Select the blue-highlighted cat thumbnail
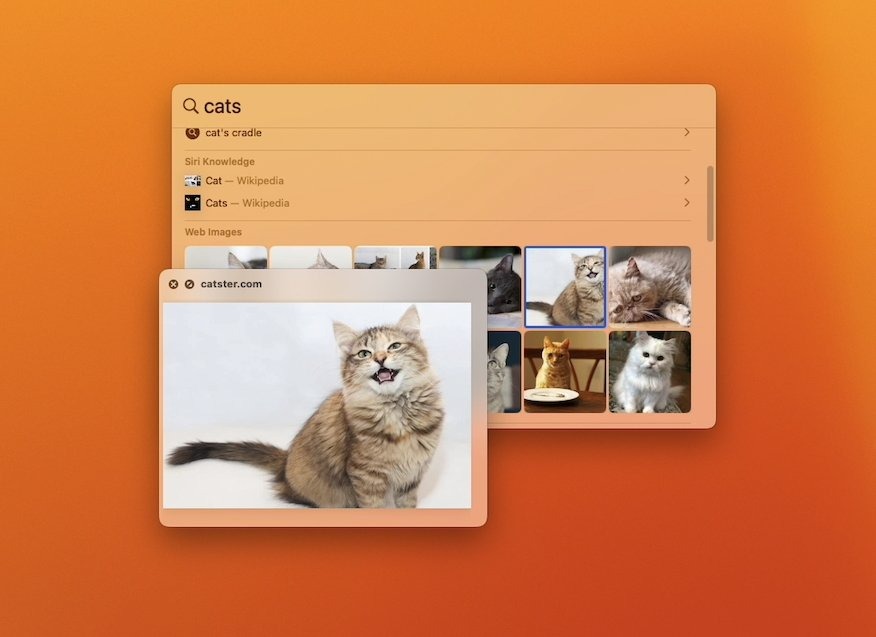The width and height of the screenshot is (876, 637). 566,286
